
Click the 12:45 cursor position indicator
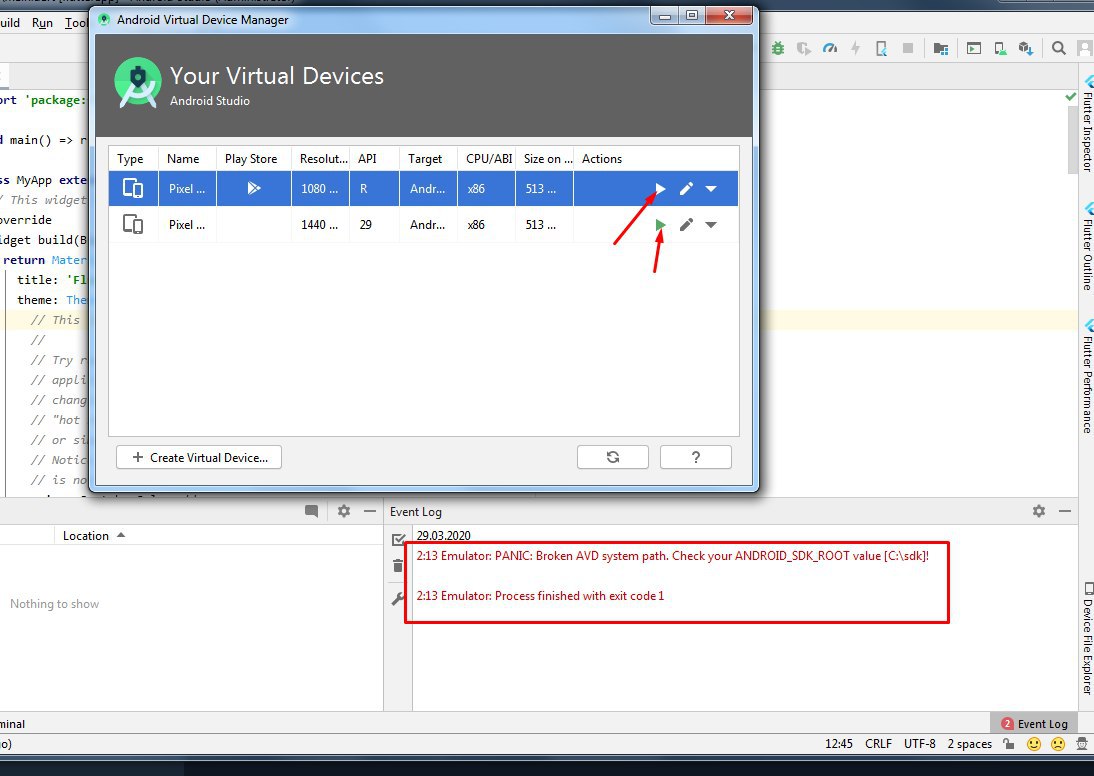coord(839,744)
